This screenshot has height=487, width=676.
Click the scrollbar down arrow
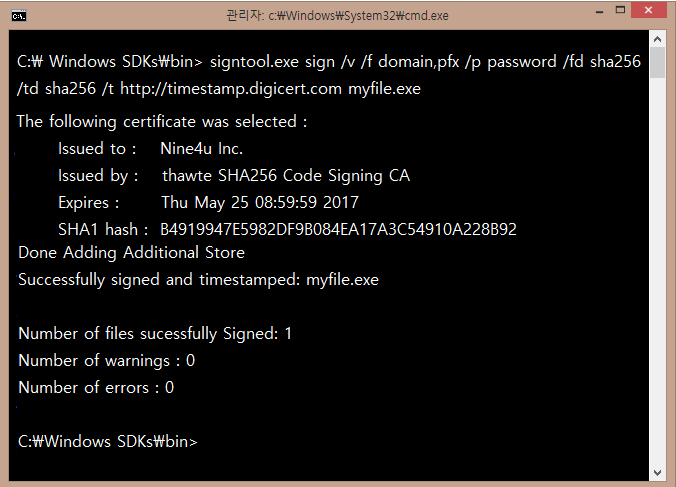click(657, 473)
